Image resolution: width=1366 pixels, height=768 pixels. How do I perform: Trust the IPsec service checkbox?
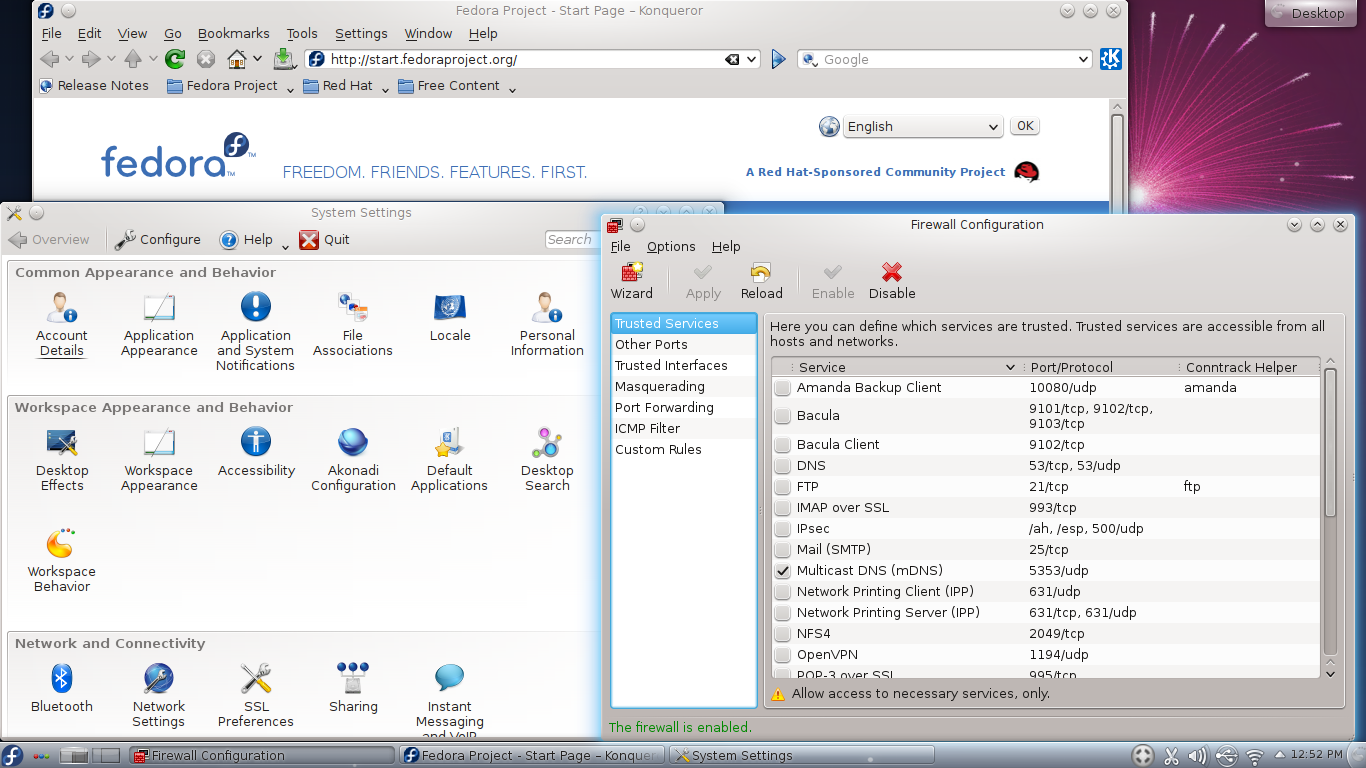tap(783, 529)
